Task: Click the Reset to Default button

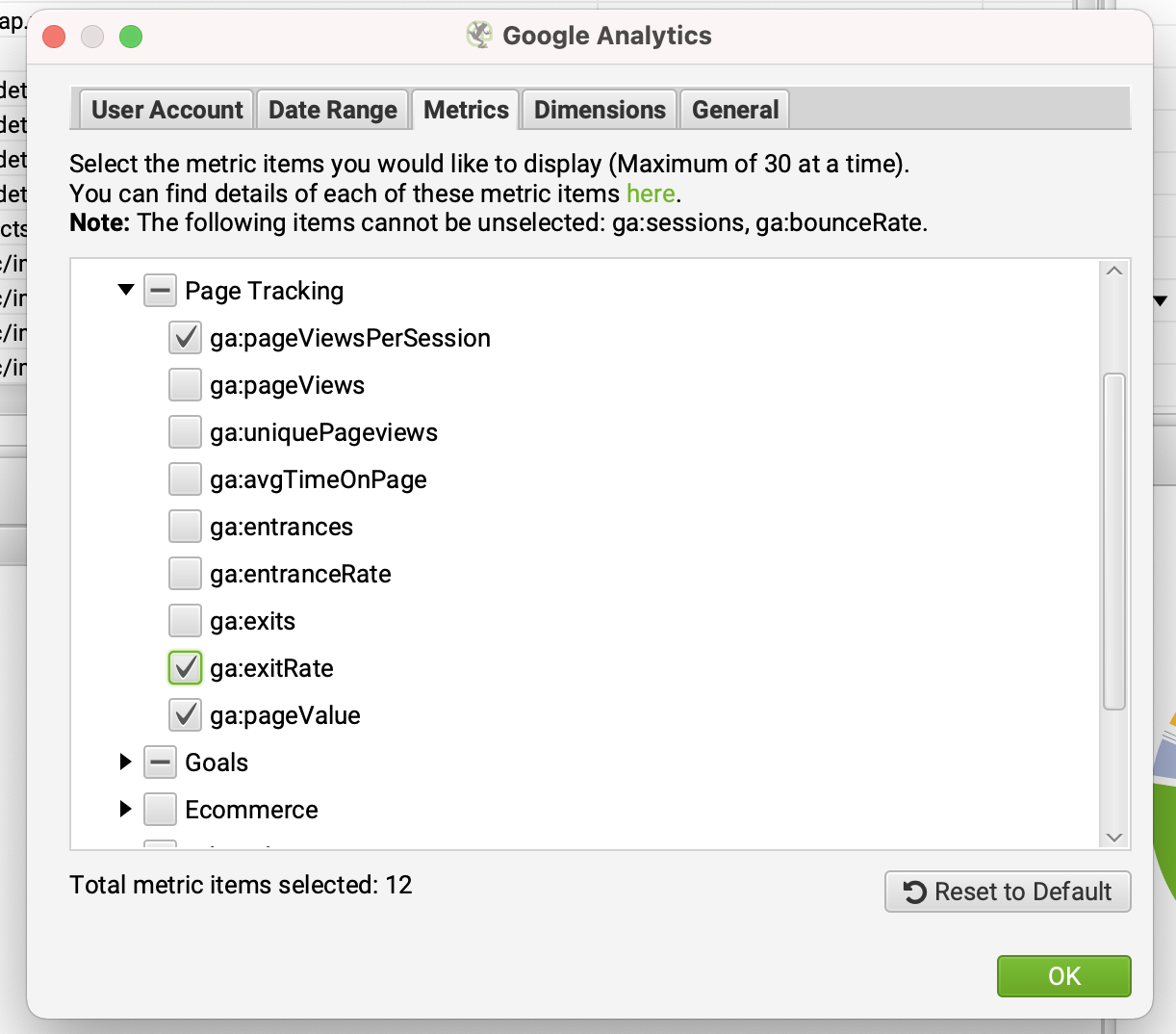Action: pos(1008,892)
